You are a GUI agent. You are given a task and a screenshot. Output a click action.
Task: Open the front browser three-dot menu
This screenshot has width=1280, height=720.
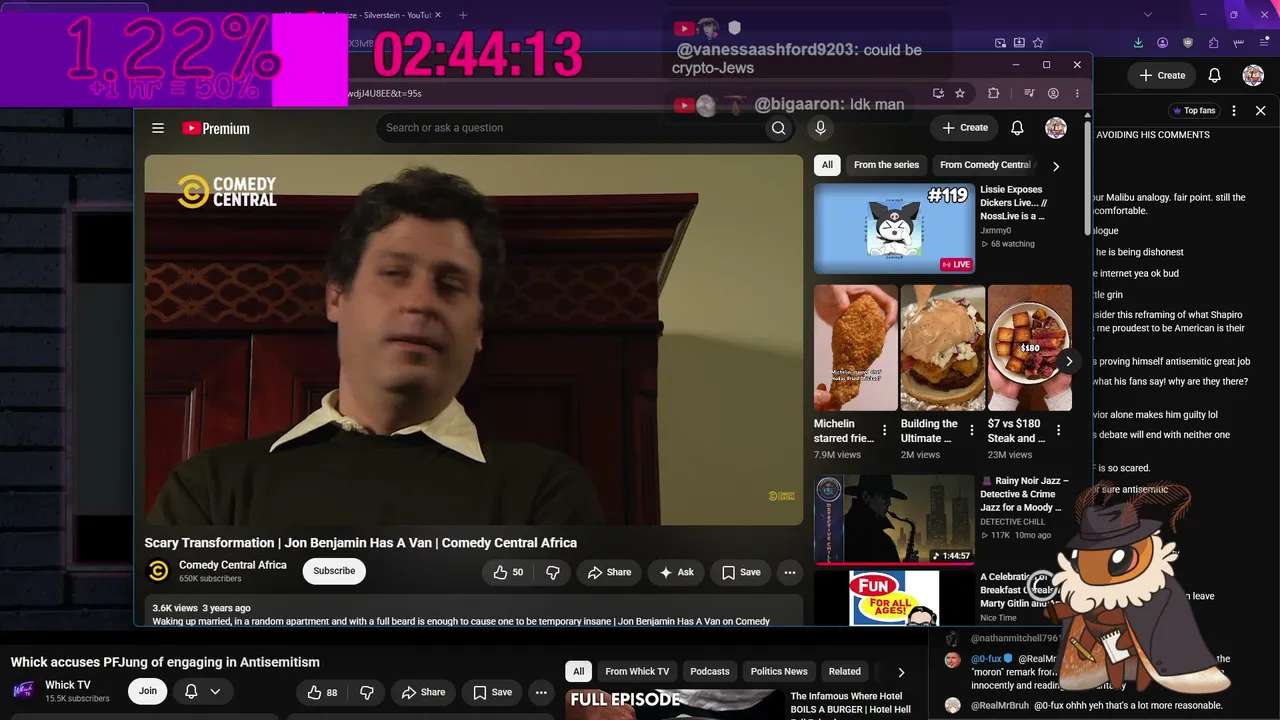(x=1077, y=93)
